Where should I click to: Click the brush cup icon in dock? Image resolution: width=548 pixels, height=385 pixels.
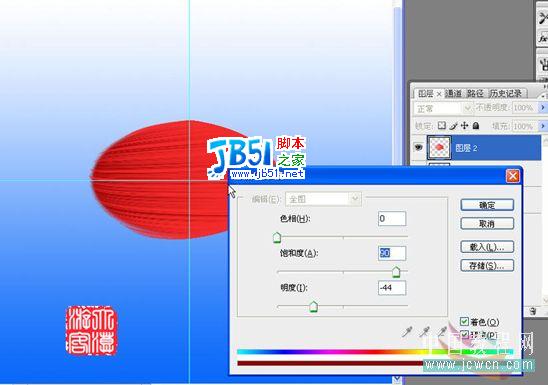(x=543, y=65)
